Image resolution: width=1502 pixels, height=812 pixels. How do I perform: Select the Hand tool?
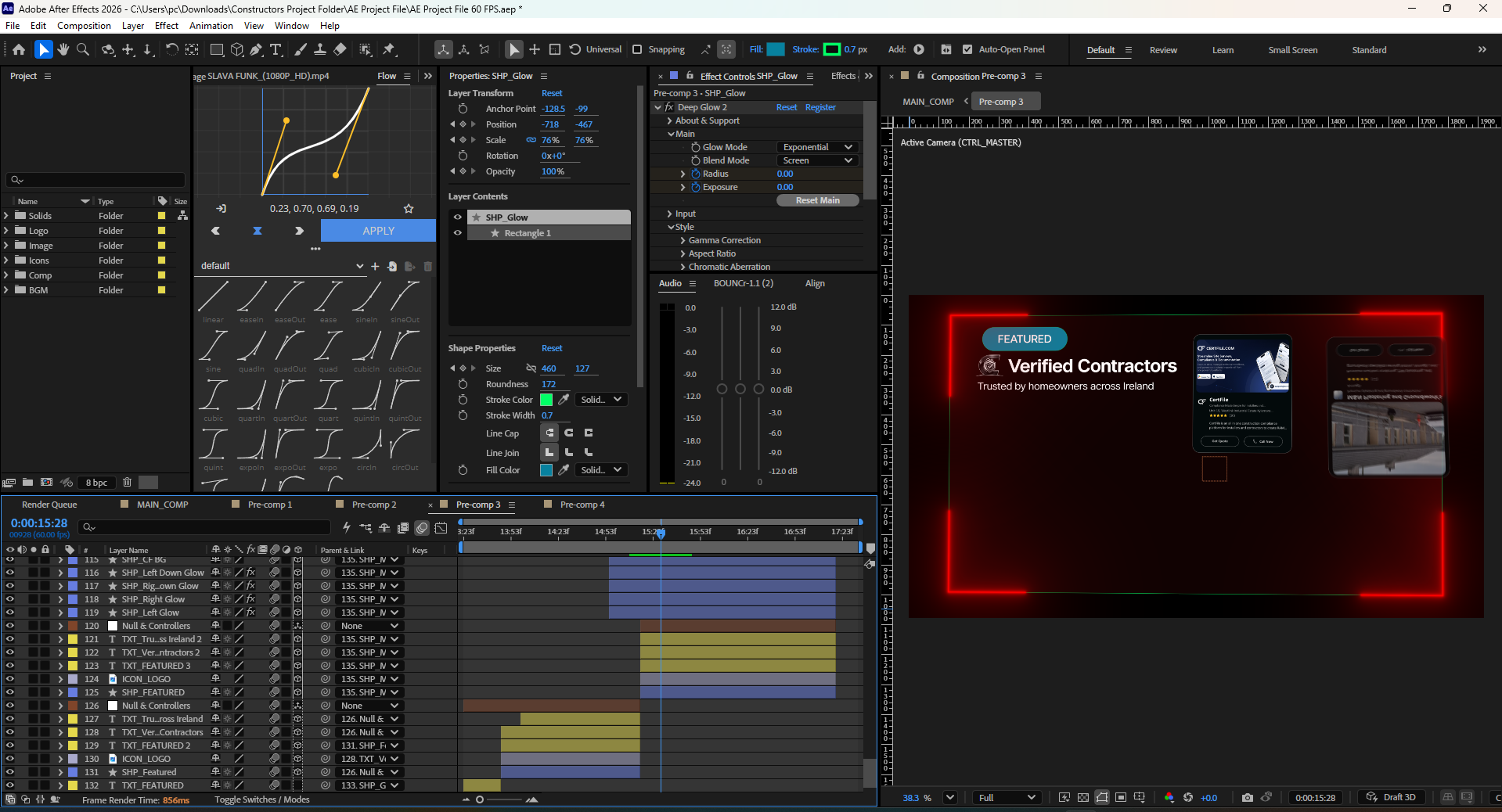point(63,49)
